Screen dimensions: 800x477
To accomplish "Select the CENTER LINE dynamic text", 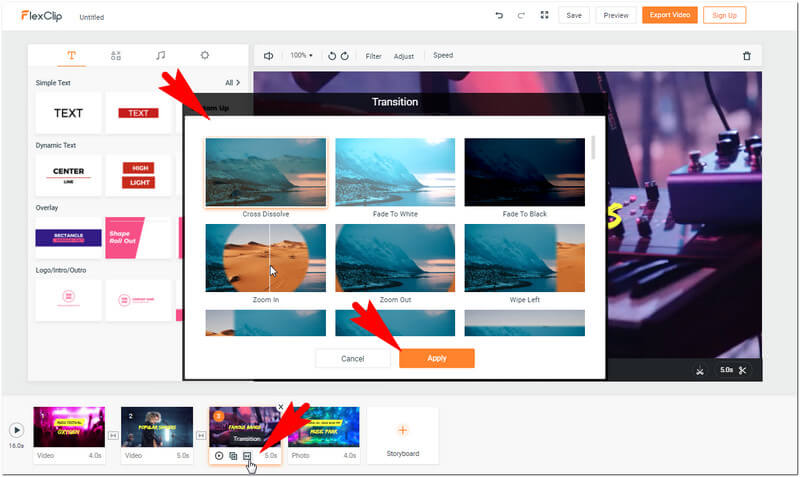I will pyautogui.click(x=68, y=175).
